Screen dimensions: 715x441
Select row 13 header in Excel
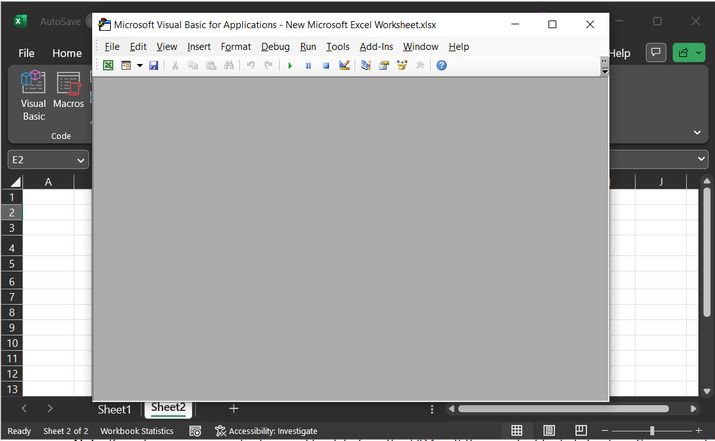click(12, 389)
